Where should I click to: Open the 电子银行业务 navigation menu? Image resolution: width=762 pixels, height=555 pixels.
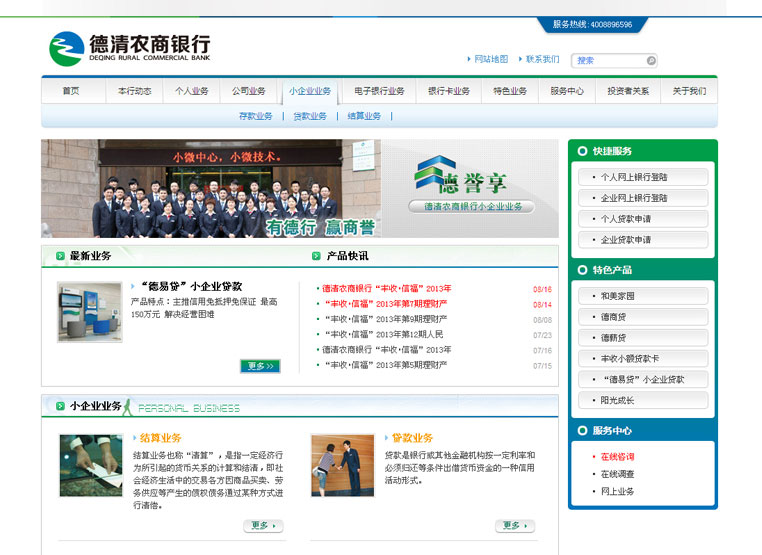[x=379, y=91]
